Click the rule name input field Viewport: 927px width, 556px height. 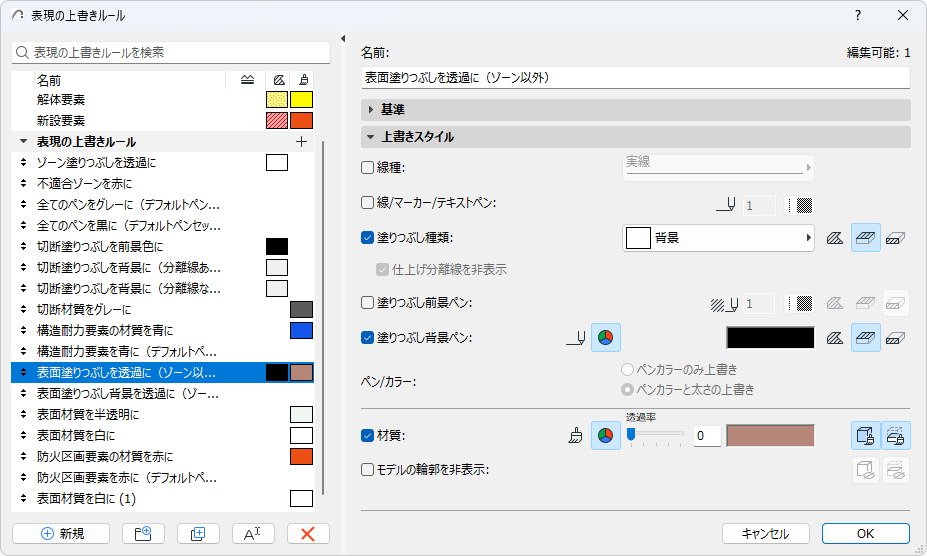[636, 77]
